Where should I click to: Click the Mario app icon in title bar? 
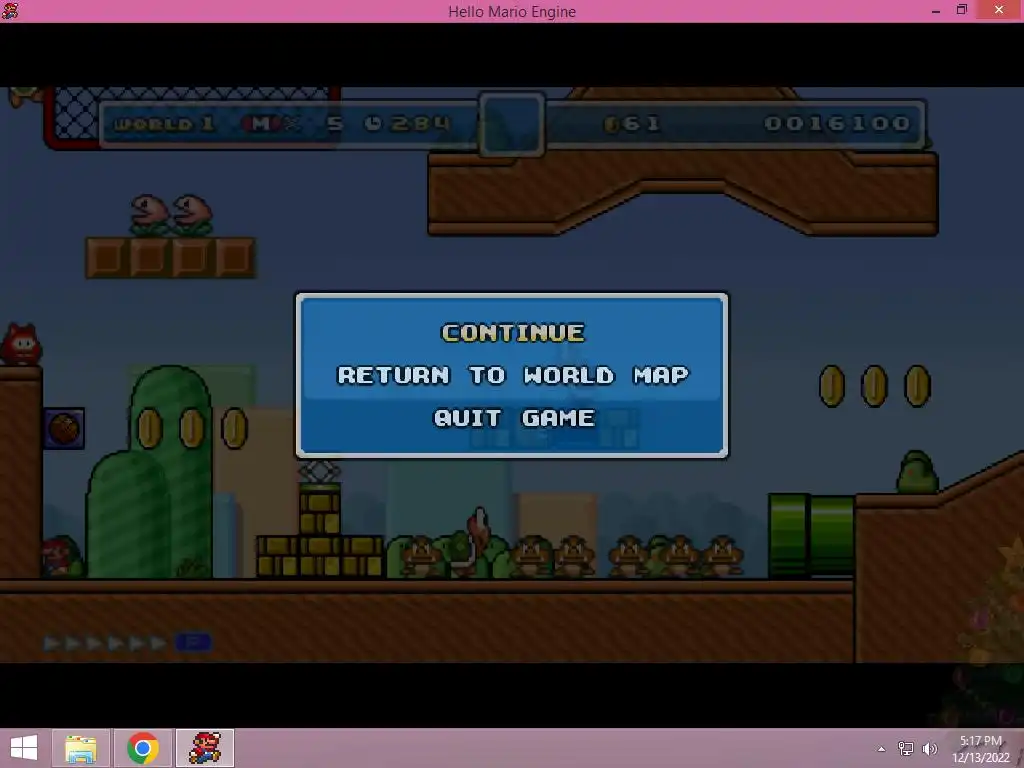click(10, 11)
